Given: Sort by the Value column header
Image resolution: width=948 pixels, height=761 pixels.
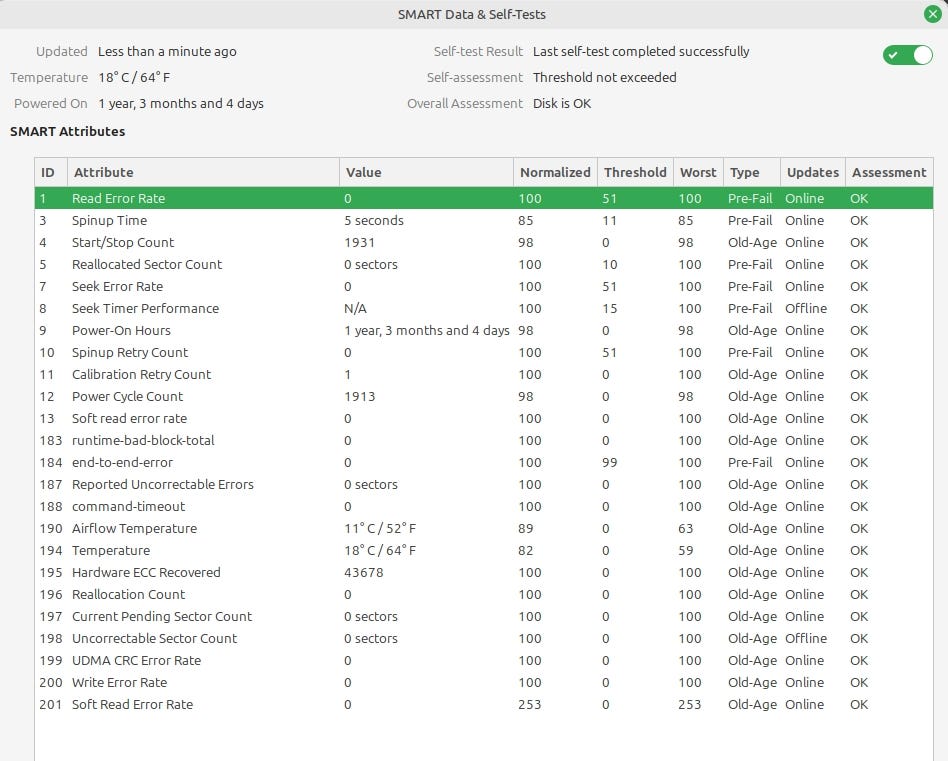Looking at the screenshot, I should click(426, 172).
